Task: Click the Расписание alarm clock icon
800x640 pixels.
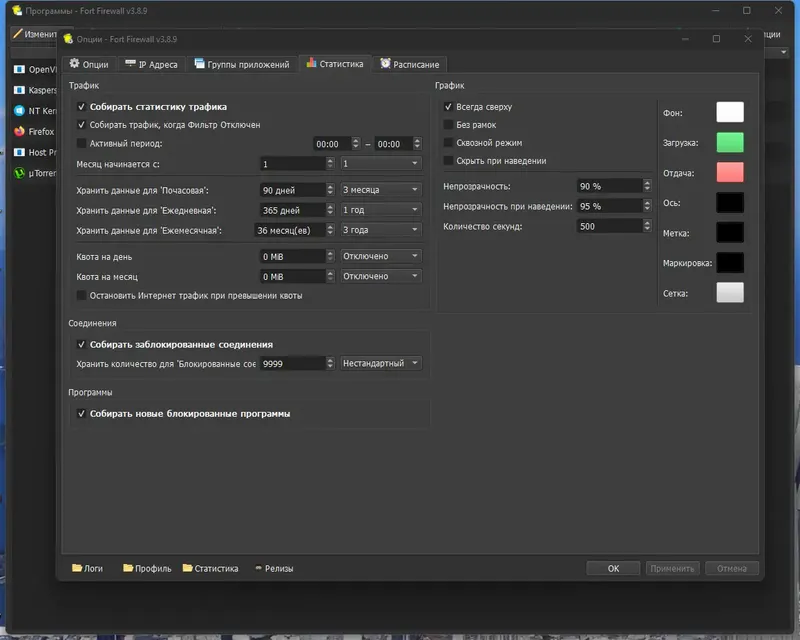Action: [x=385, y=64]
